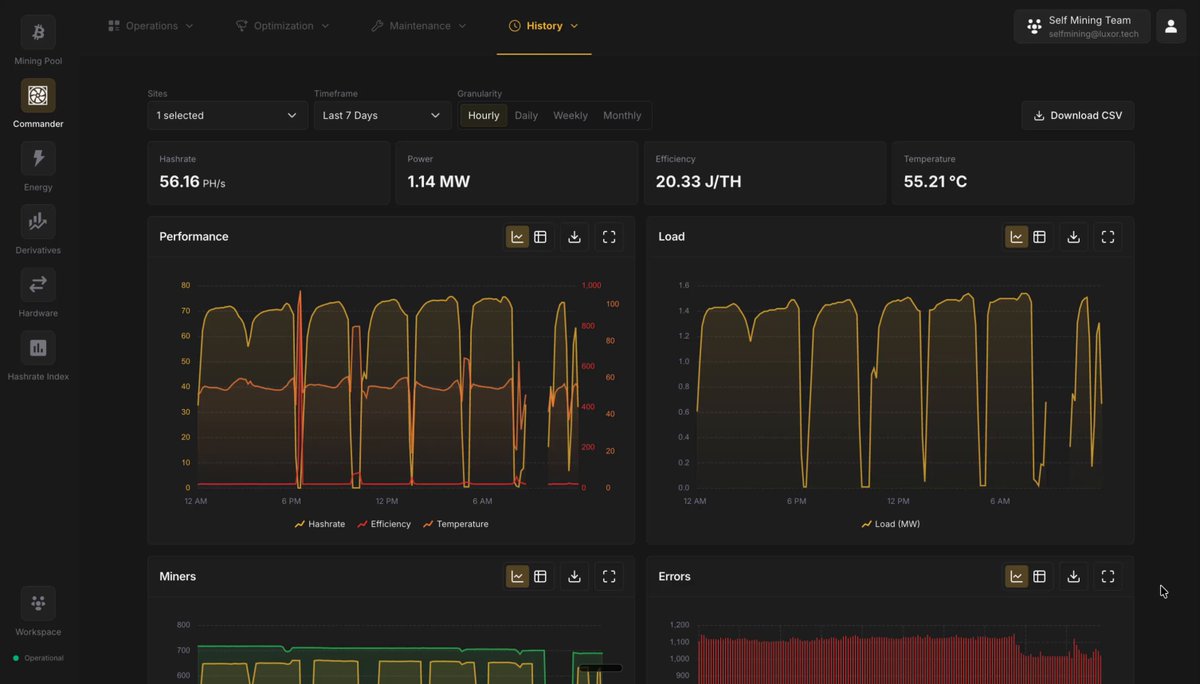
Task: Expand Errors chart to fullscreen
Action: click(1108, 576)
